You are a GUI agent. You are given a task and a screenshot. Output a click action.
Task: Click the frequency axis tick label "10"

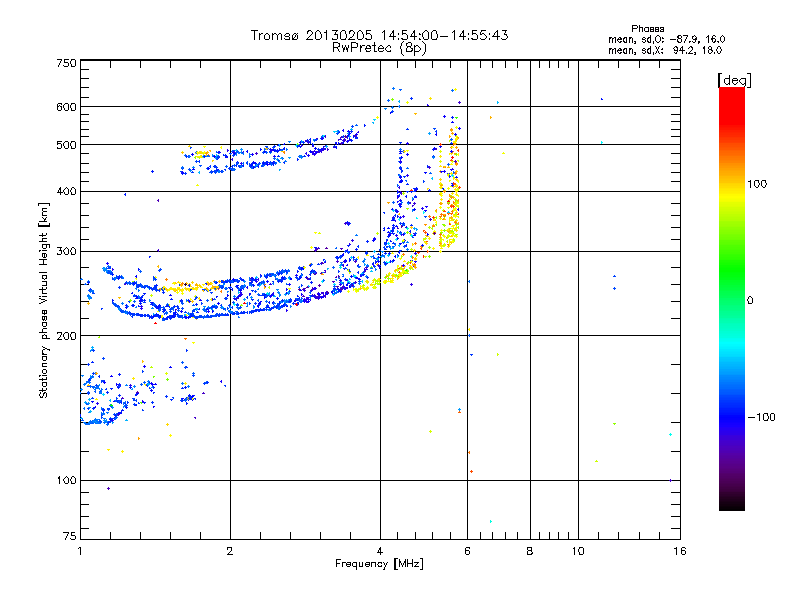[578, 551]
